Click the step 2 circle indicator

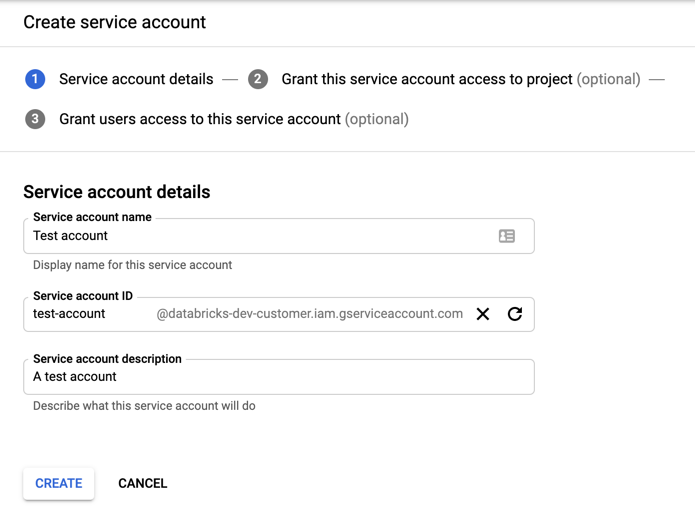tap(258, 79)
